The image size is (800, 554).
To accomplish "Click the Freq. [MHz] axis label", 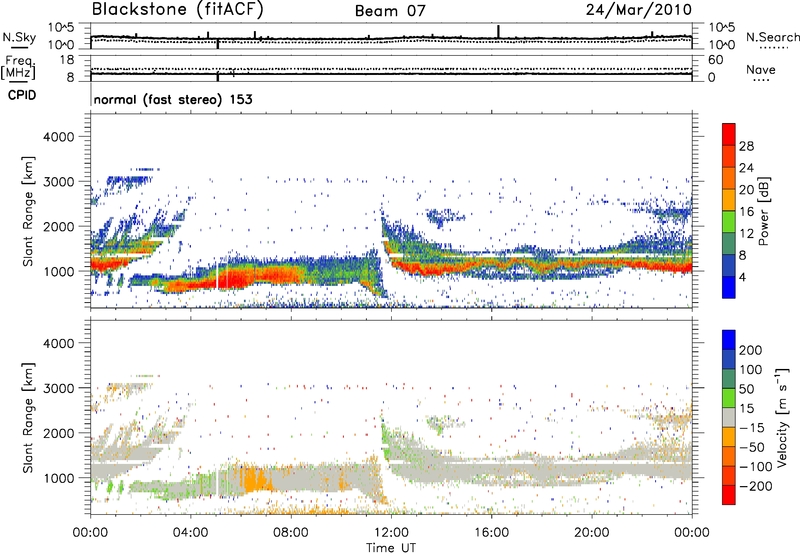I will (x=19, y=67).
